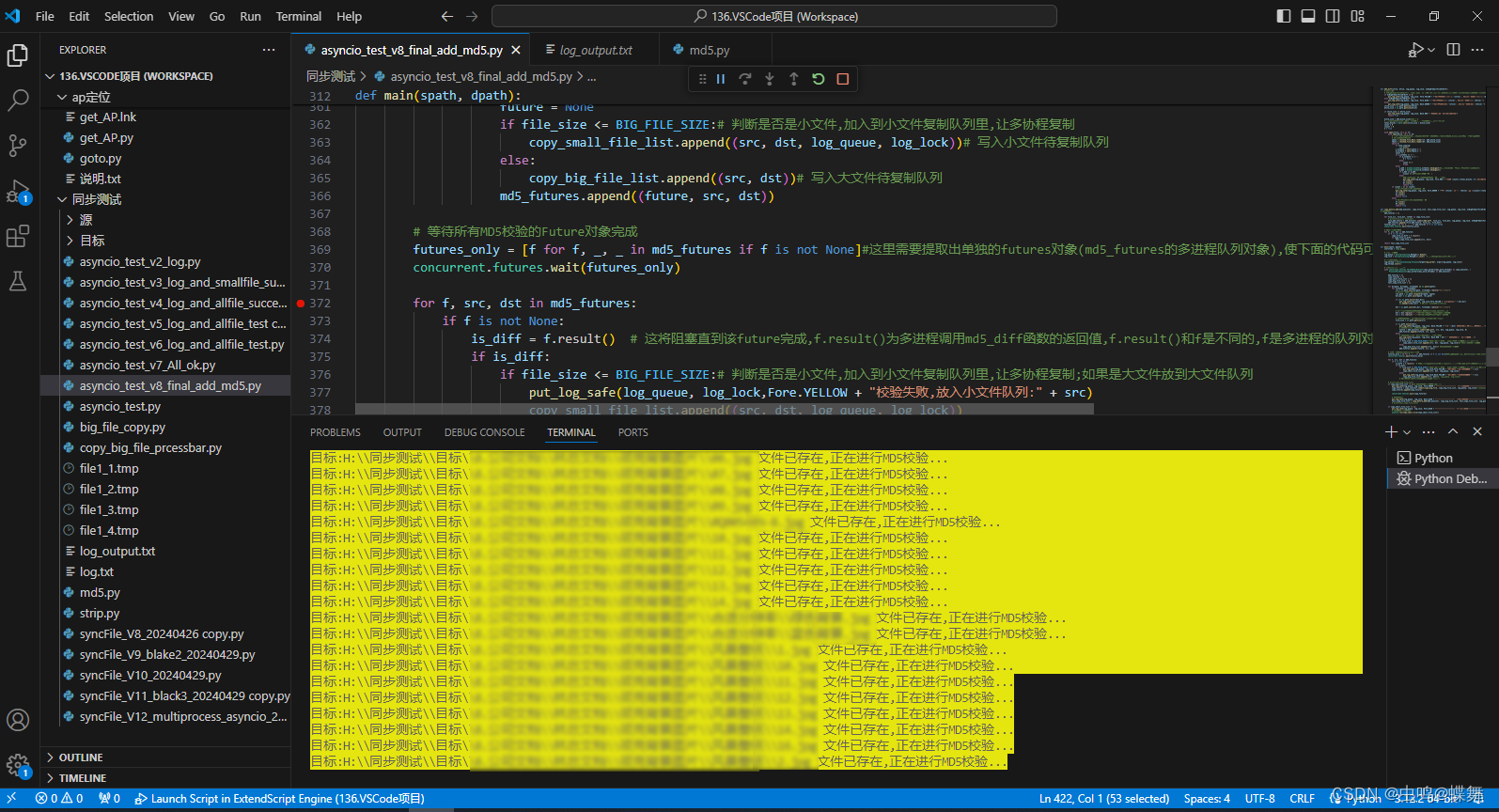The height and width of the screenshot is (812, 1499).
Task: Toggle the primary side bar
Action: pos(1284,16)
